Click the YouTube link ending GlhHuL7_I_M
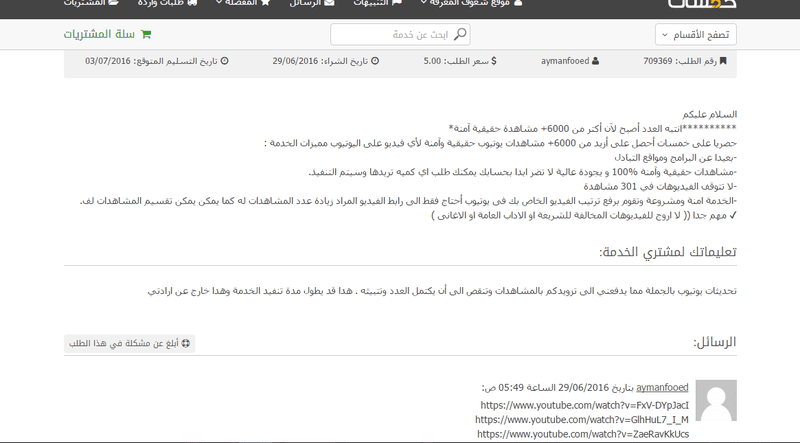Screen dimensions: 800x443 582,420
